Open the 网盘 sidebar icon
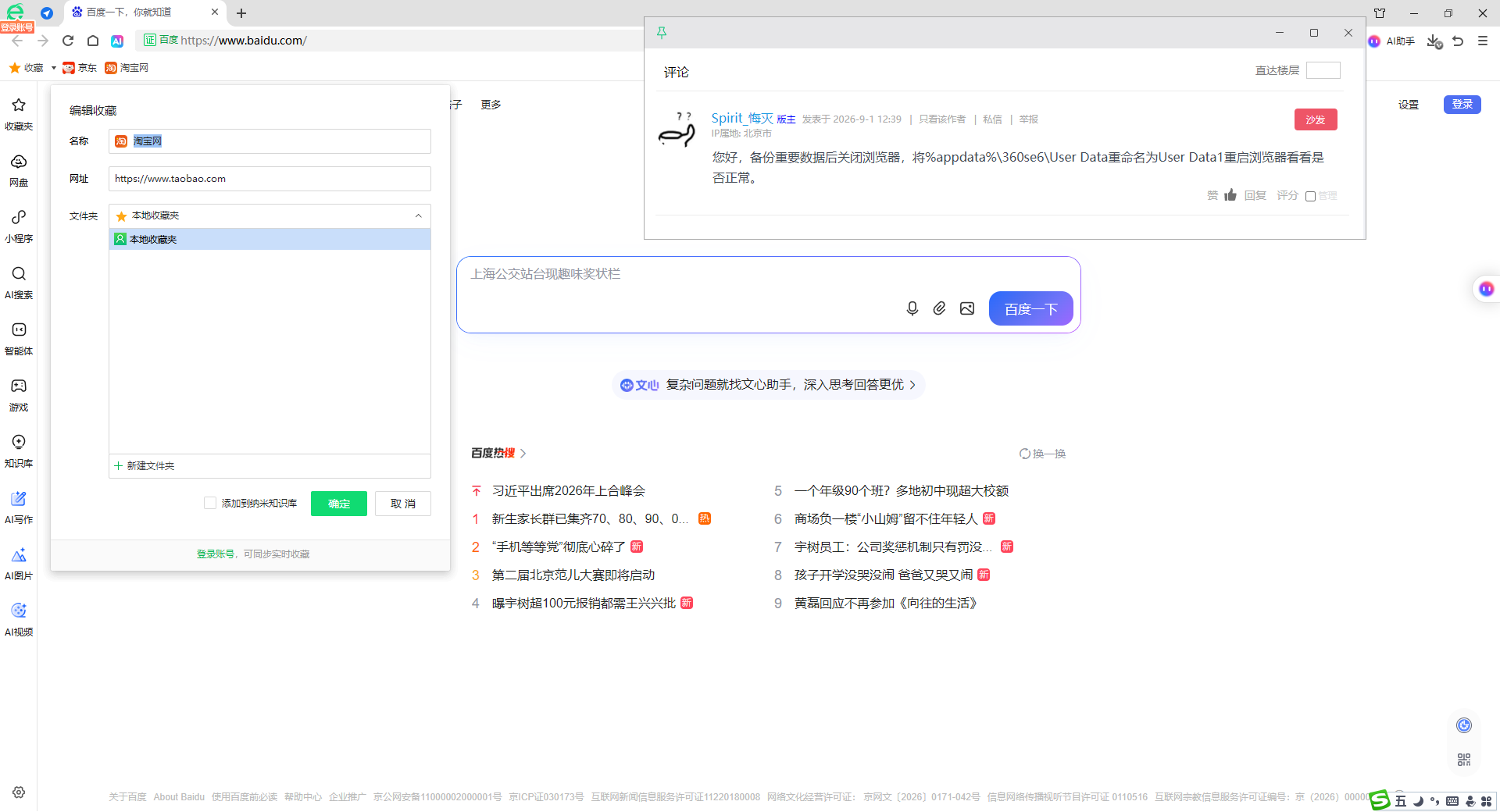This screenshot has height=812, width=1500. (x=19, y=169)
